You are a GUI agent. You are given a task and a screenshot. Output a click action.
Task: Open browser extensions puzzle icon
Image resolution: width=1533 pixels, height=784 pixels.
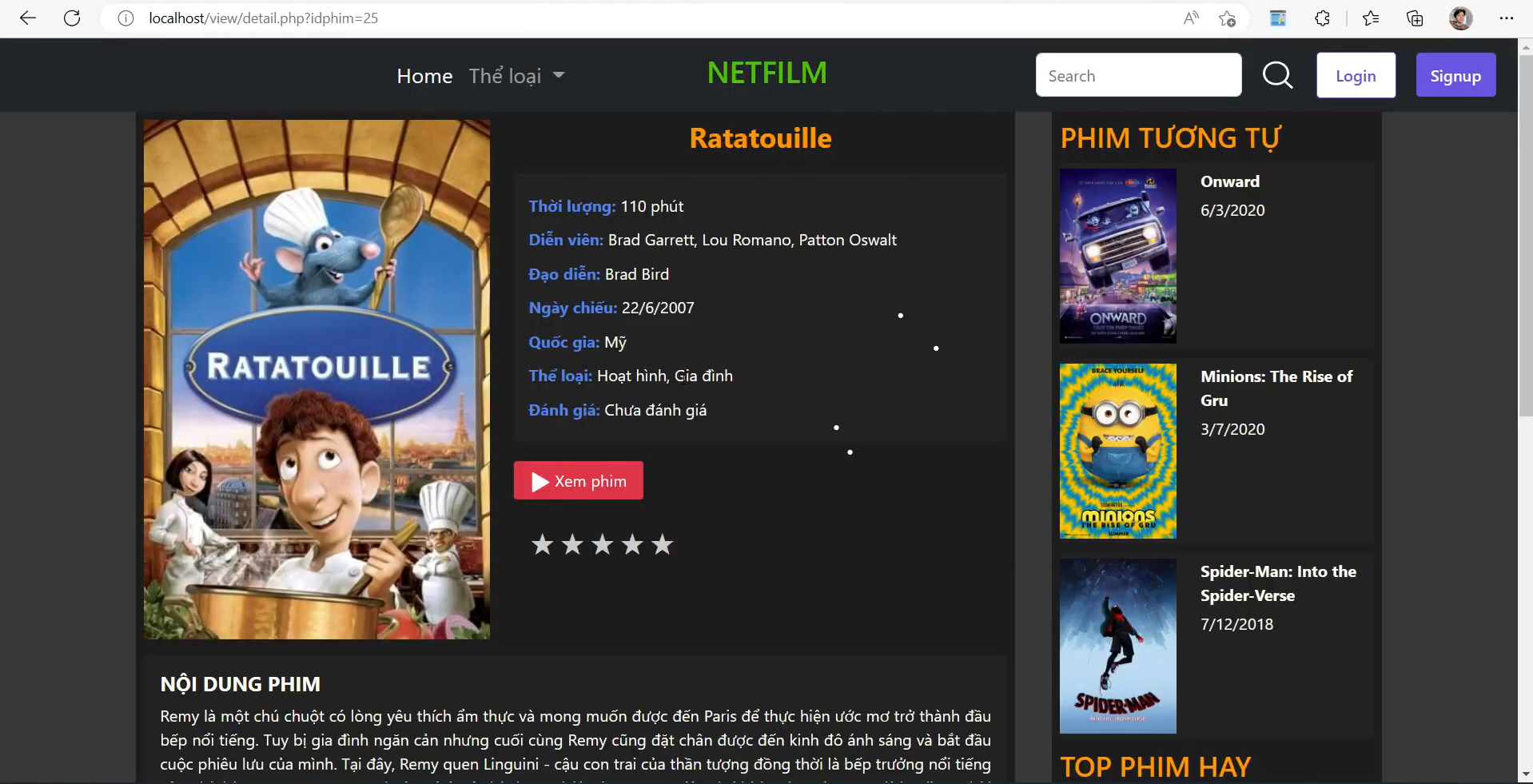click(x=1323, y=18)
